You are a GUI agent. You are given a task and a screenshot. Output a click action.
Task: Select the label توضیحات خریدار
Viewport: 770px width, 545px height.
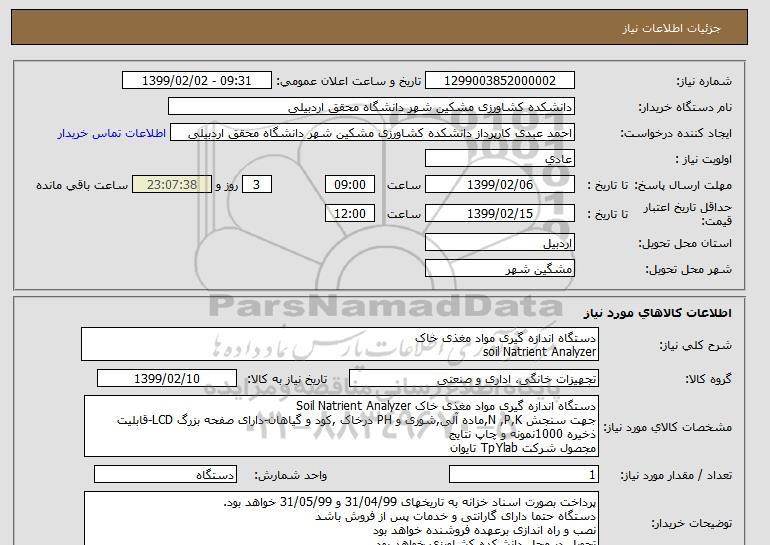(x=692, y=523)
